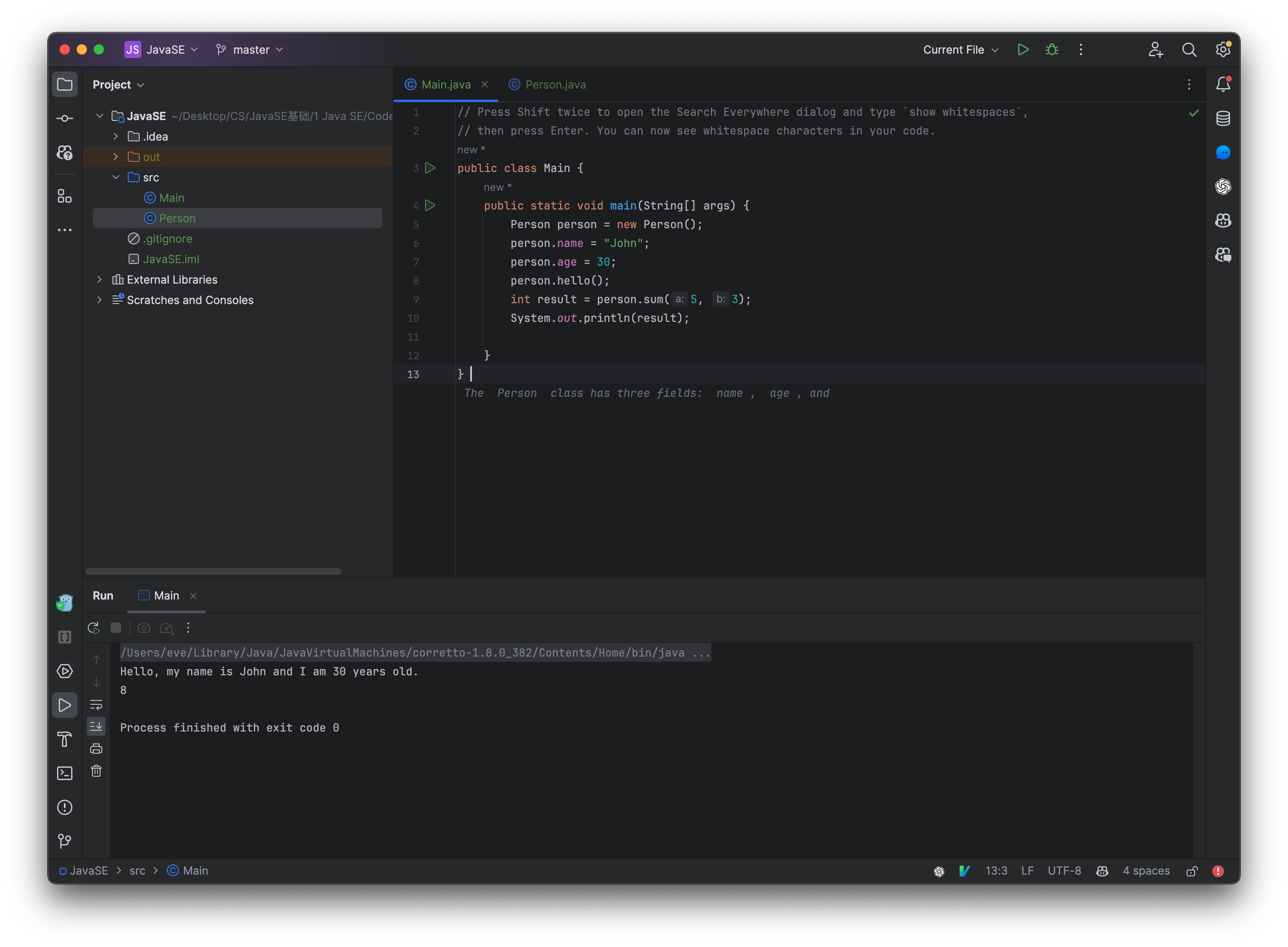This screenshot has height=947, width=1288.
Task: Rerun the Main program
Action: tap(93, 628)
